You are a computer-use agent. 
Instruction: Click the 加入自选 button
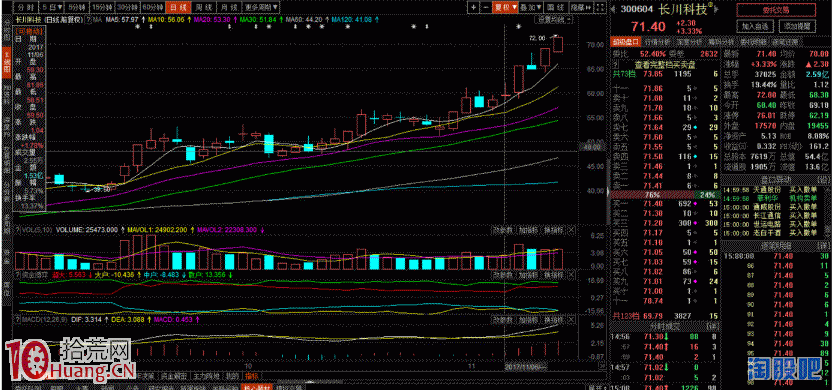(x=755, y=26)
